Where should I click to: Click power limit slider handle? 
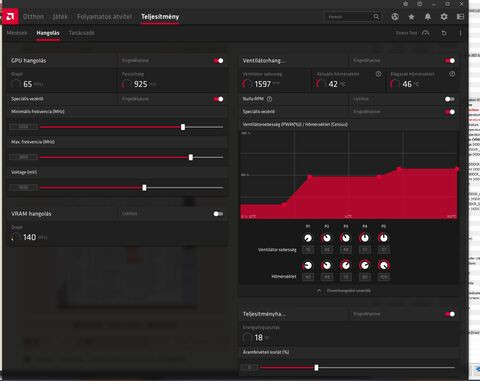[316, 368]
